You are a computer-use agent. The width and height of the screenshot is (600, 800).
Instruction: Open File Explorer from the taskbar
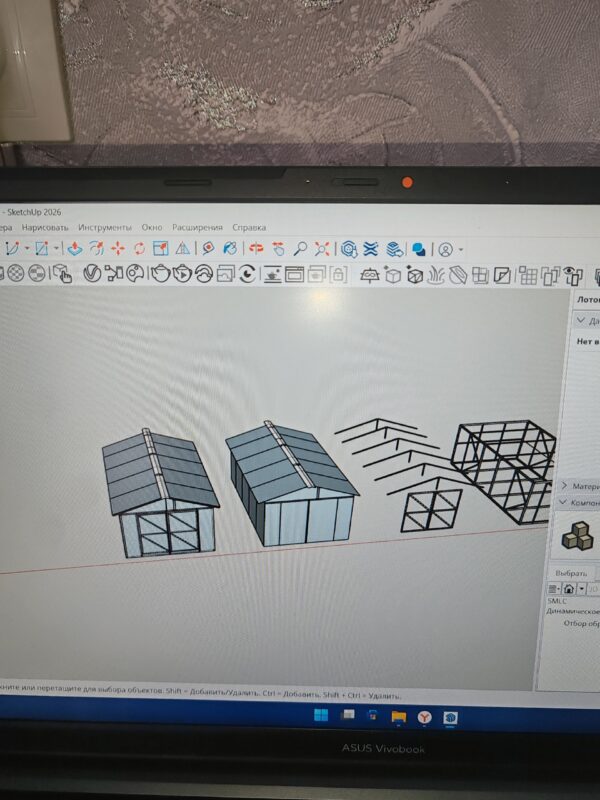point(398,717)
